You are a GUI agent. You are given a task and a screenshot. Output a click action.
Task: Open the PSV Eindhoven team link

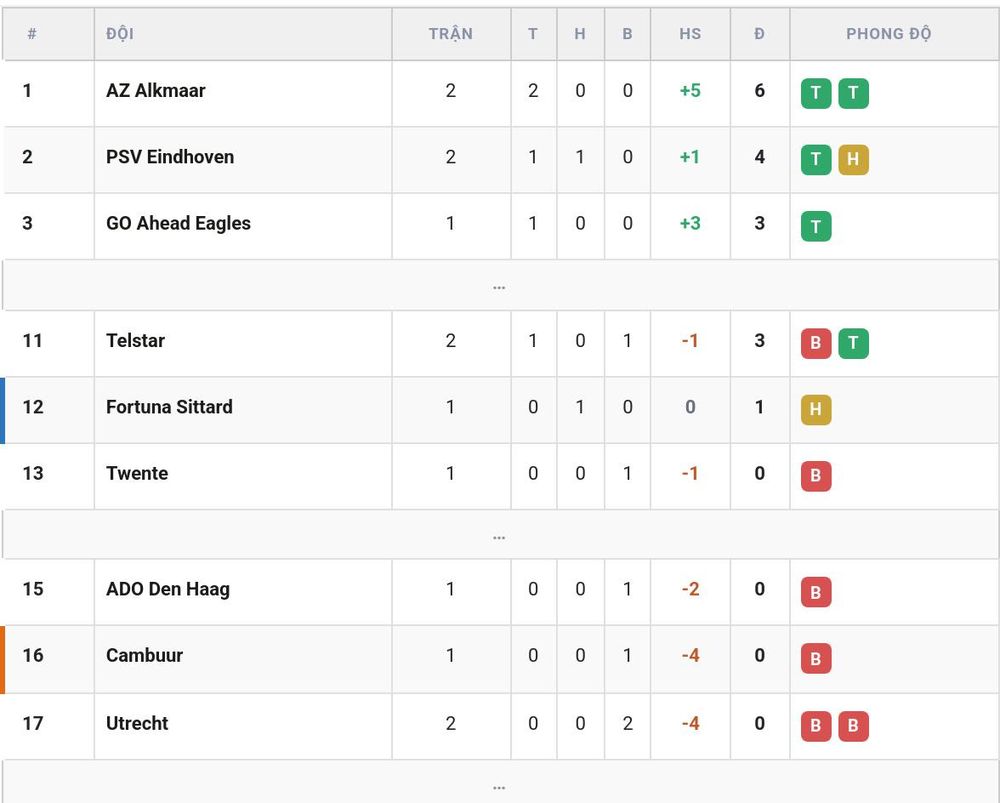[170, 157]
